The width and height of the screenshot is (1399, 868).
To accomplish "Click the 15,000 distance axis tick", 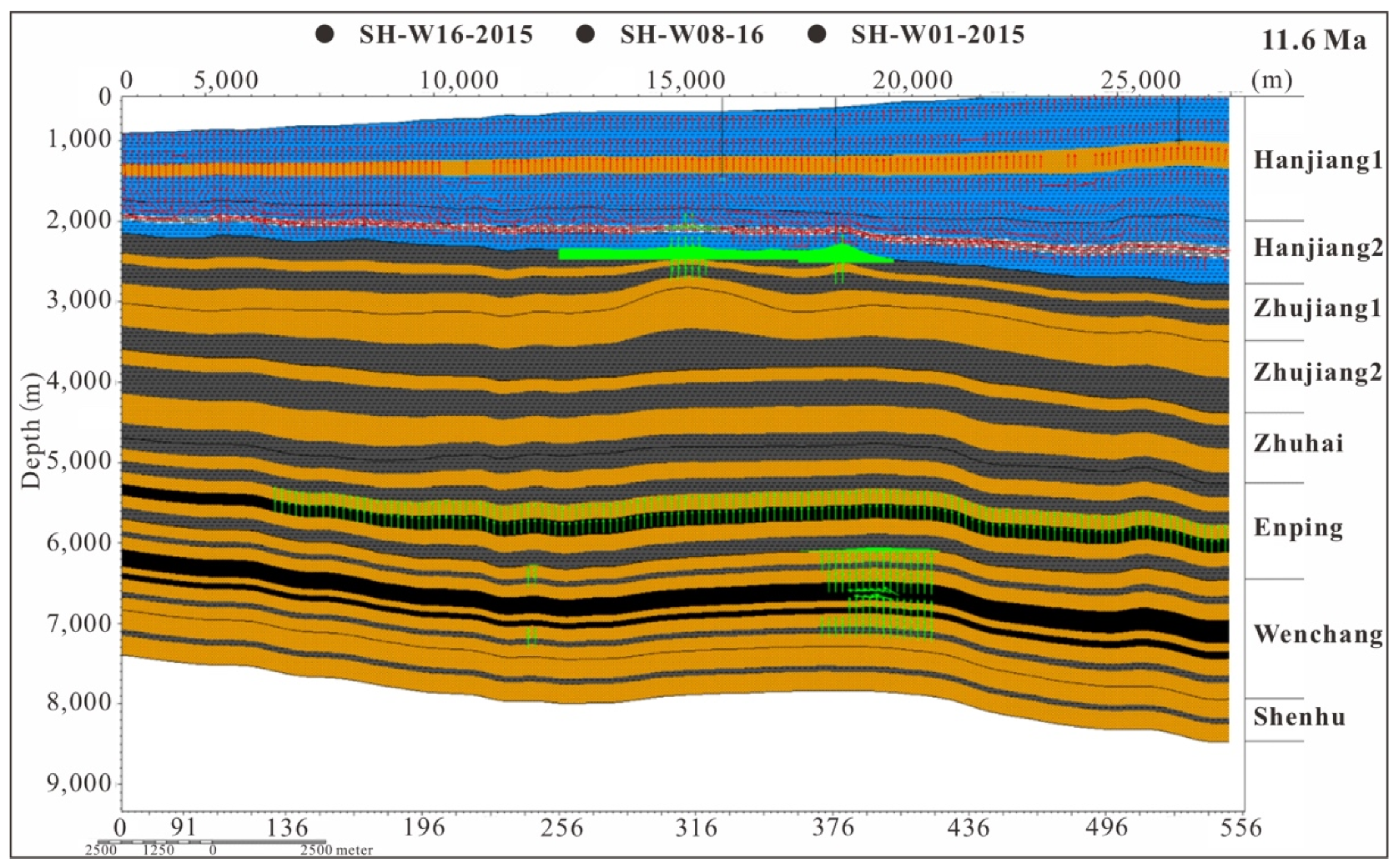I will click(687, 81).
